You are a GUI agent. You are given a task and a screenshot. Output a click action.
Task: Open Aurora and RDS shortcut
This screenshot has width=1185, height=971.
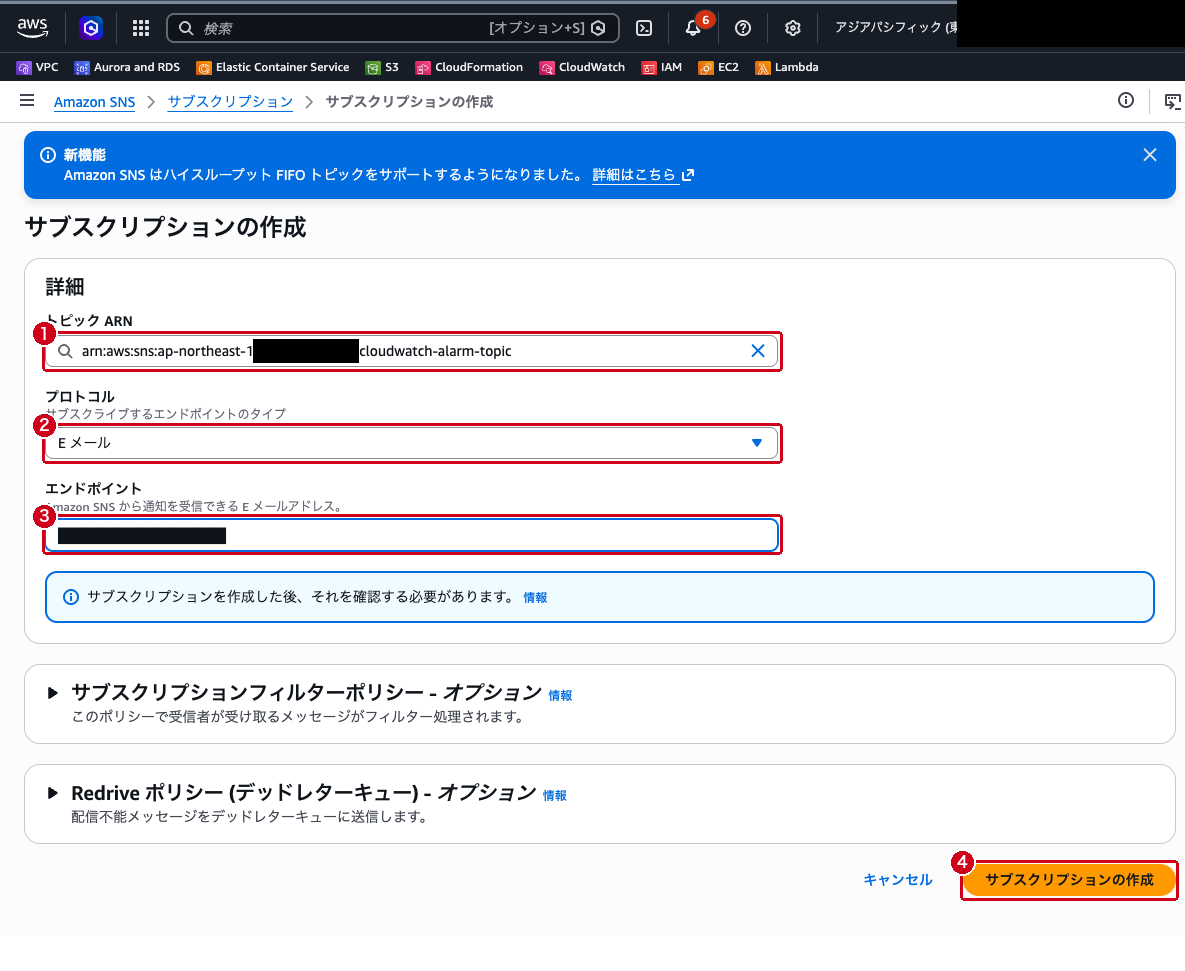tap(127, 67)
